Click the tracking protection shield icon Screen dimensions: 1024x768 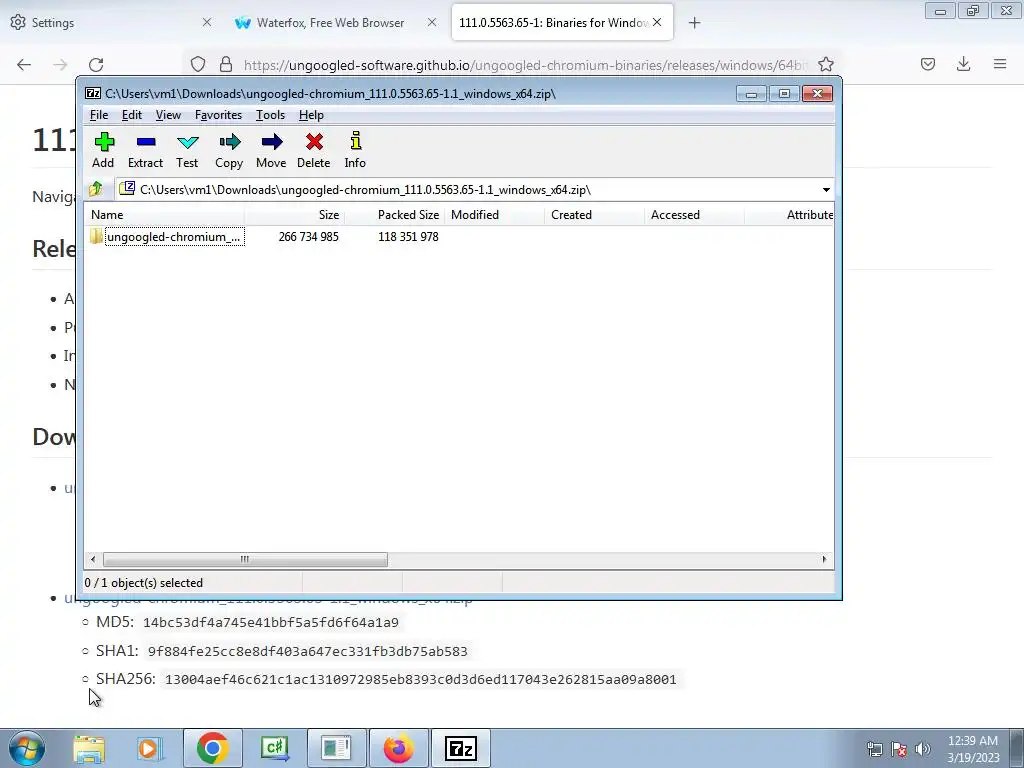tap(198, 64)
